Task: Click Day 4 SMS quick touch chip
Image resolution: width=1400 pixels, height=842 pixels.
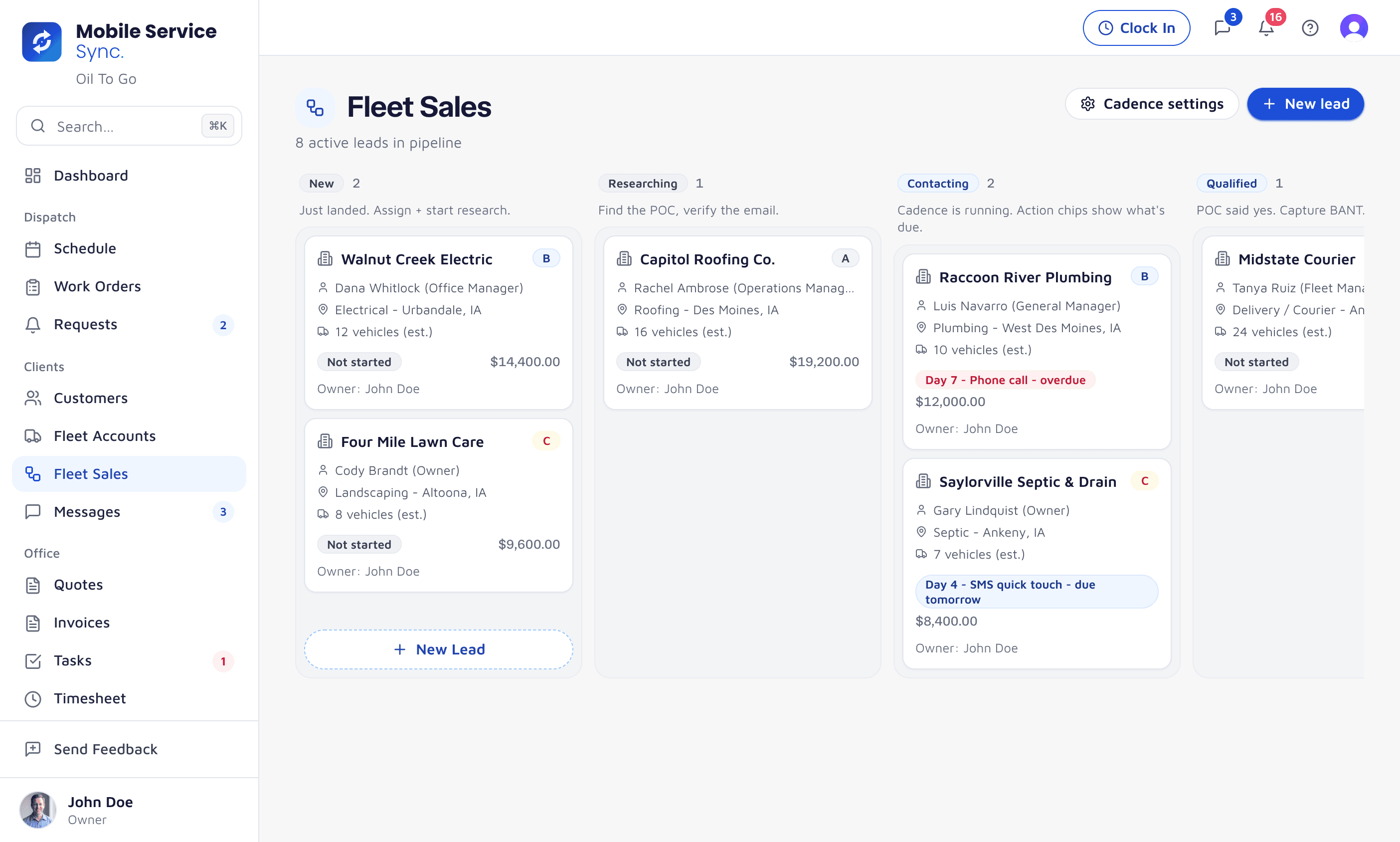Action: pos(1036,592)
